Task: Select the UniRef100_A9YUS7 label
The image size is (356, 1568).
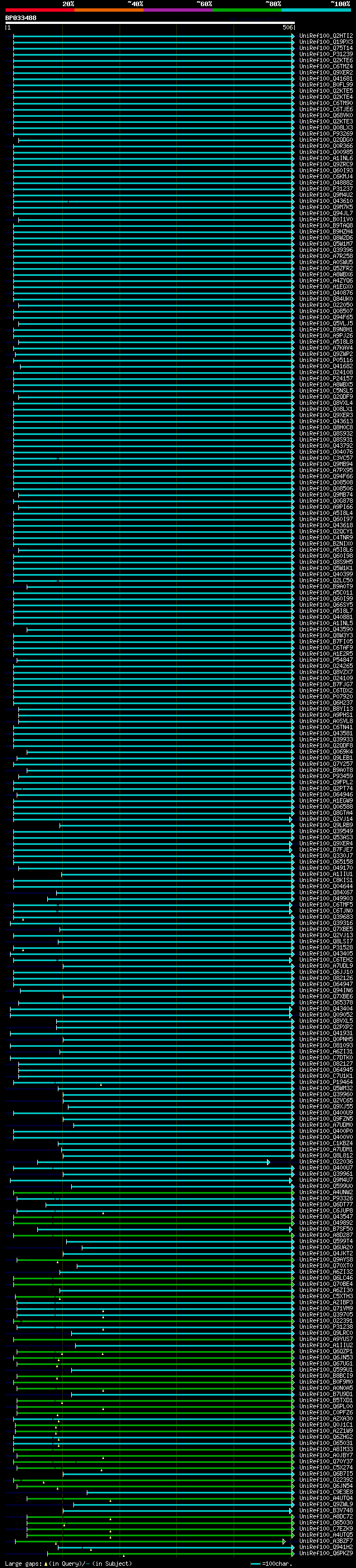Action: tap(326, 1339)
